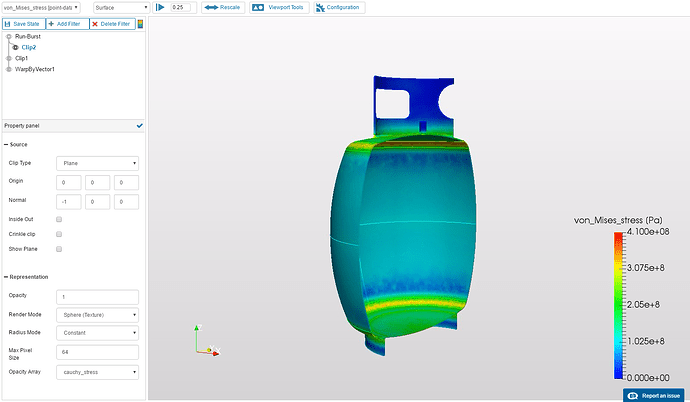Click the Property panel header
This screenshot has height=402, width=690.
pos(73,126)
